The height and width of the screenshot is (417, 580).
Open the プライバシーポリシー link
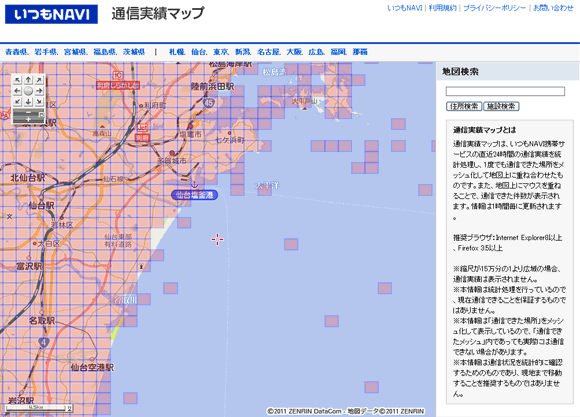pos(494,8)
